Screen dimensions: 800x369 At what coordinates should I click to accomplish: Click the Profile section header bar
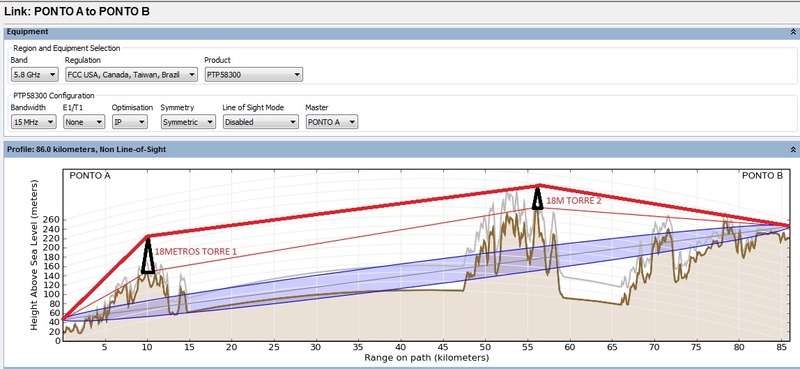click(398, 150)
